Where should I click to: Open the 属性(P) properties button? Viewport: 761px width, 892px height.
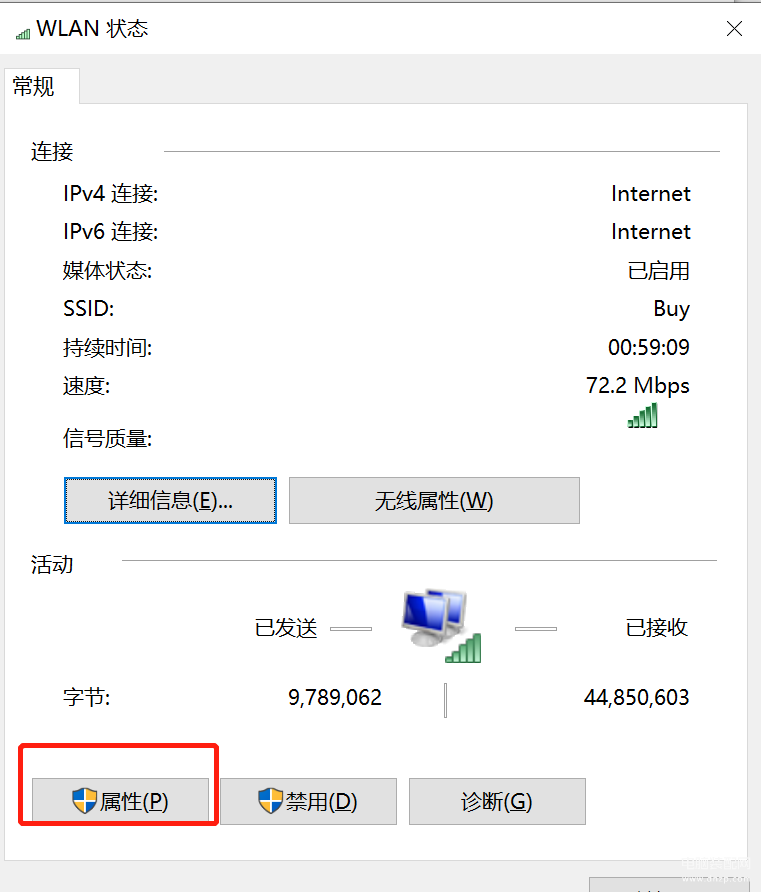(x=121, y=801)
